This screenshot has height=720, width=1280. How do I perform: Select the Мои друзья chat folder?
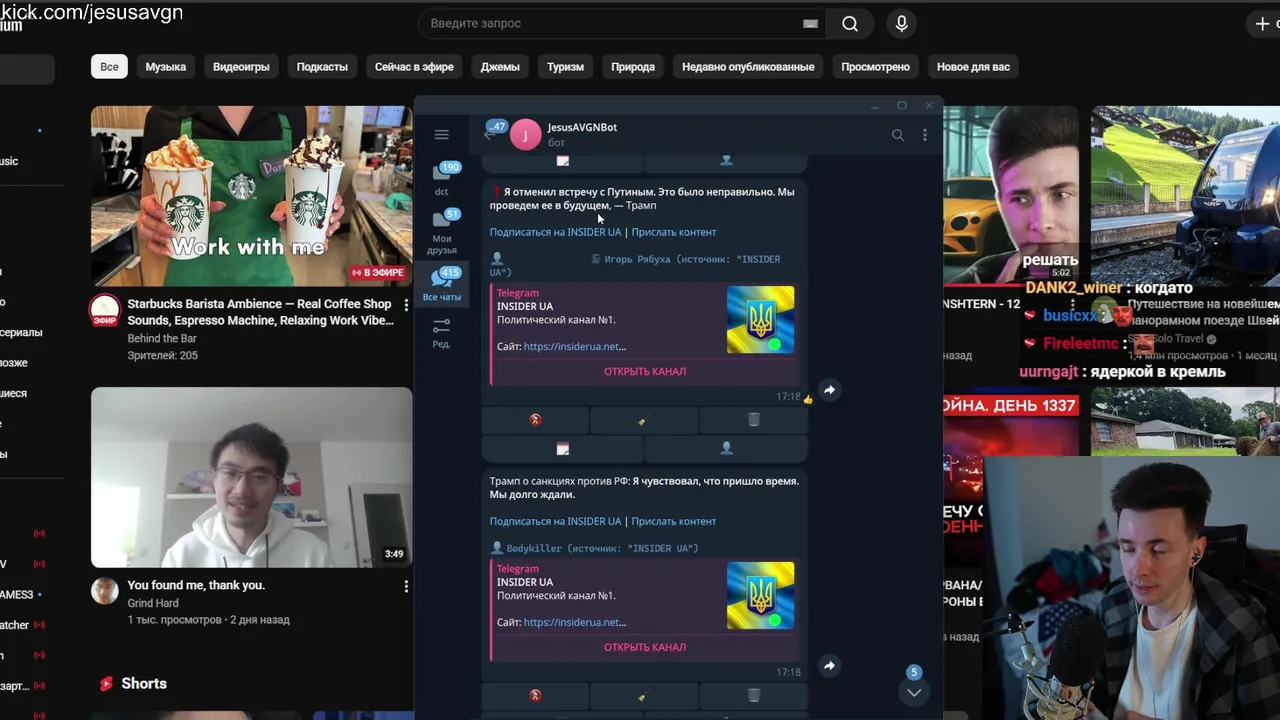[x=441, y=232]
